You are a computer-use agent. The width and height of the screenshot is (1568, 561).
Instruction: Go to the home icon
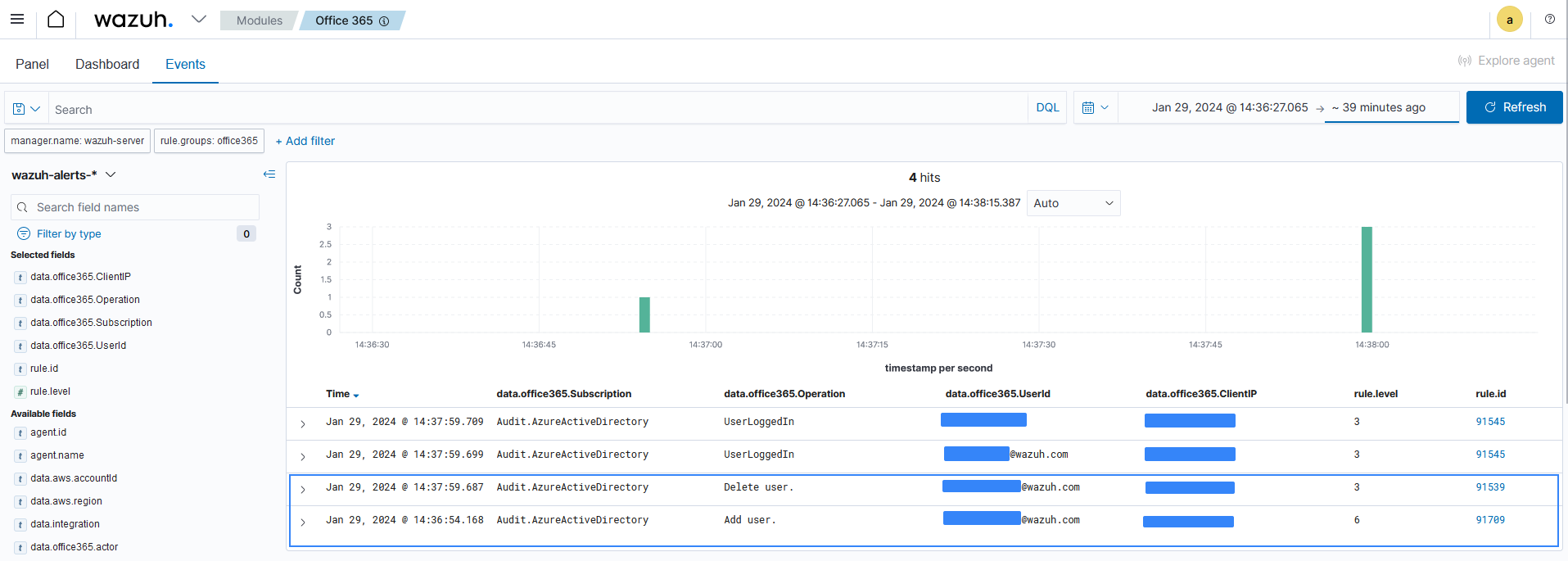click(56, 19)
